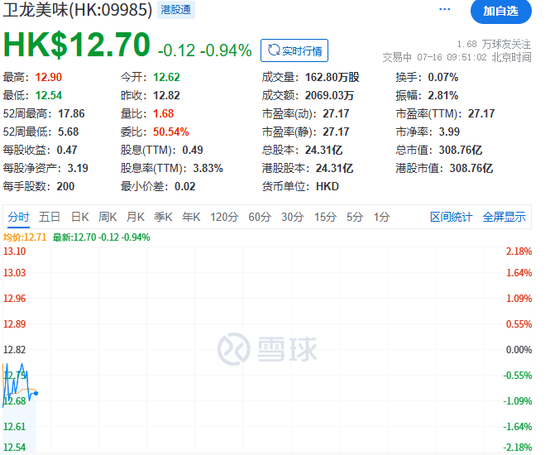Select the 60分 interval tab
The width and height of the screenshot is (550, 455).
pyautogui.click(x=260, y=217)
